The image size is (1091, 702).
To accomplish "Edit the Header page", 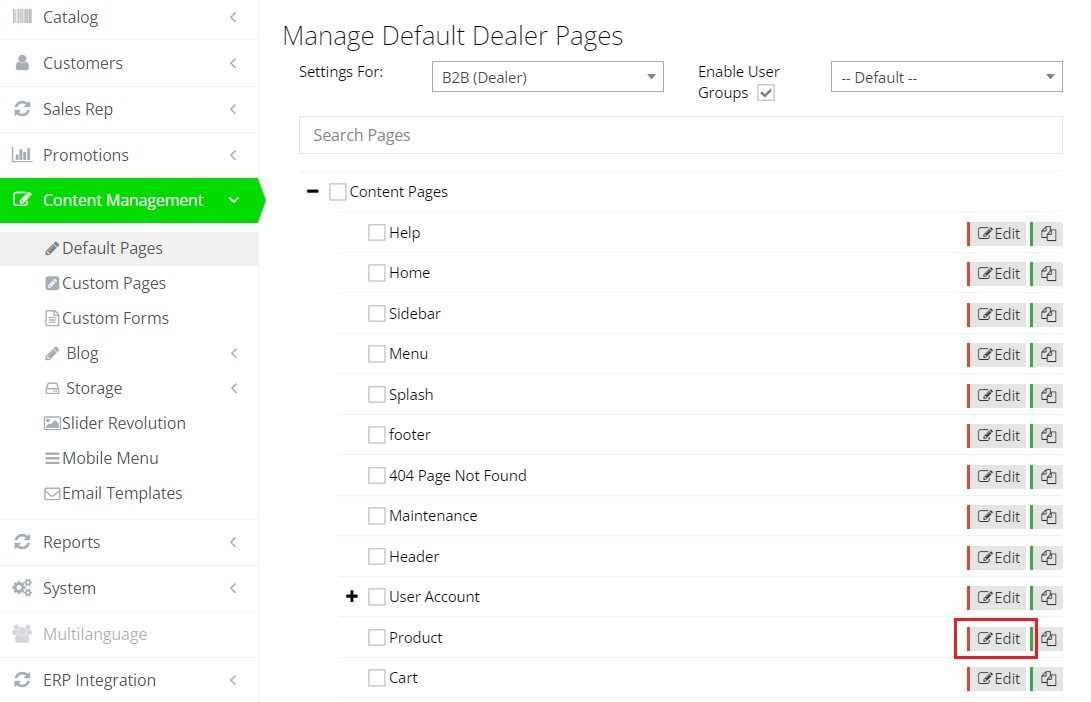I will tap(998, 557).
